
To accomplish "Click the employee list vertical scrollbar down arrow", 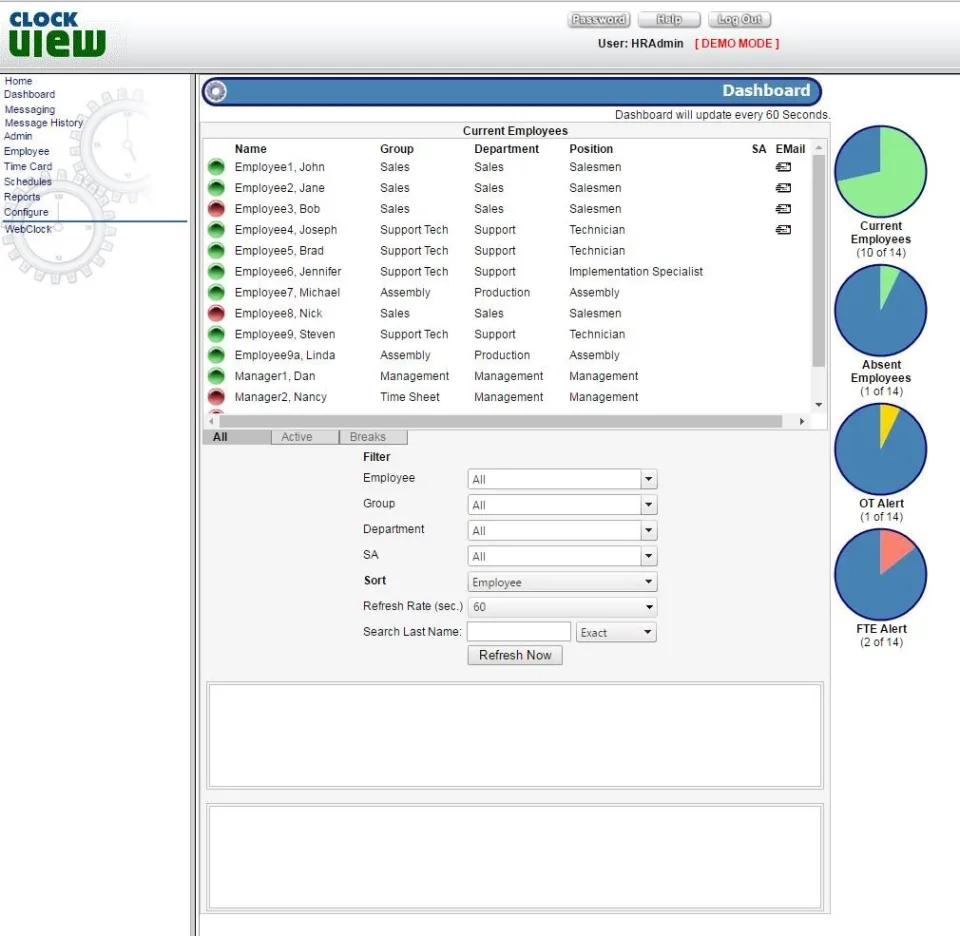I will (819, 405).
